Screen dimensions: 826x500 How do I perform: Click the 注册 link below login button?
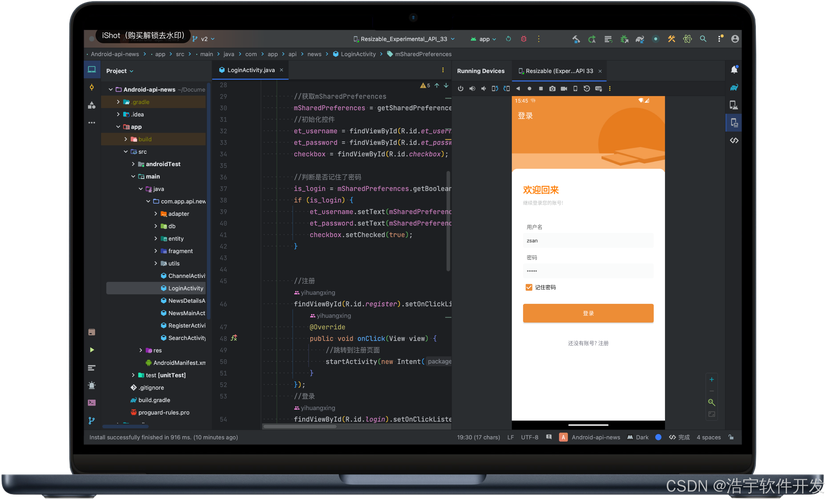point(603,343)
